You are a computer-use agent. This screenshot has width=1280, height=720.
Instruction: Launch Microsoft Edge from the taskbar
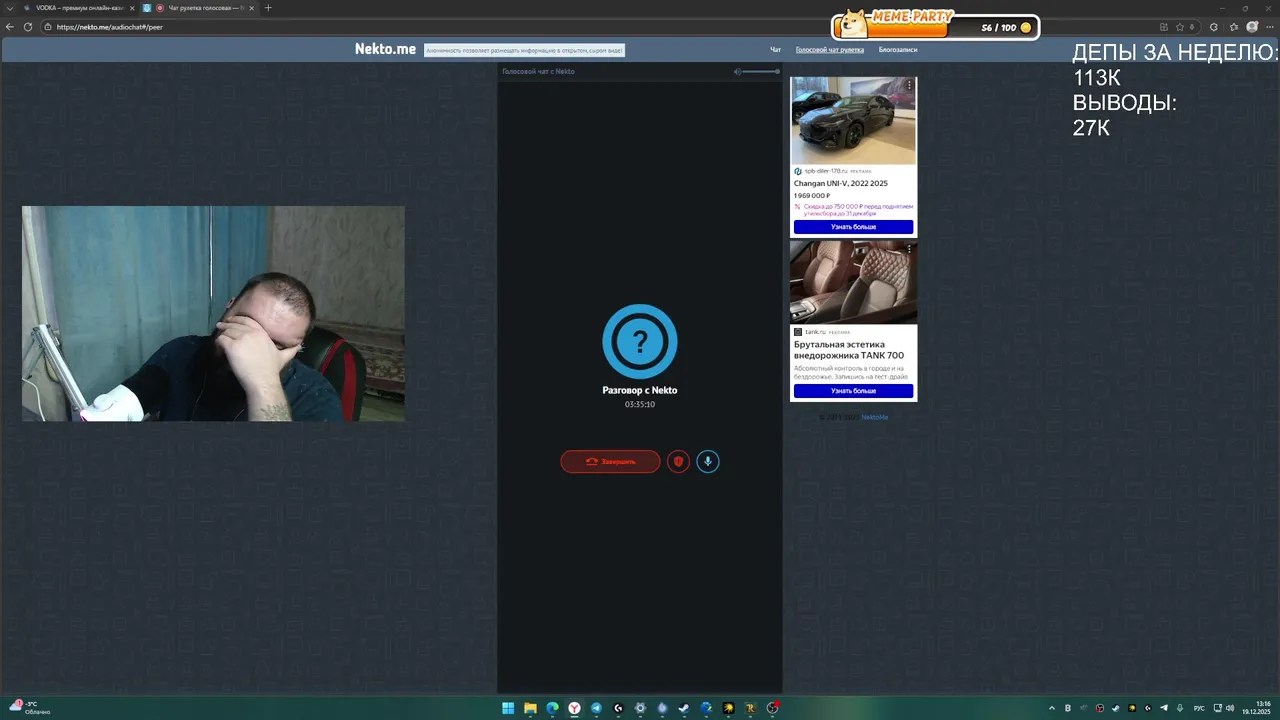(552, 708)
